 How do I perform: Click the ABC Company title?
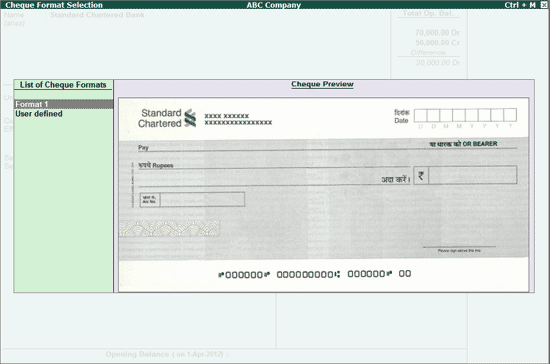(x=274, y=5)
